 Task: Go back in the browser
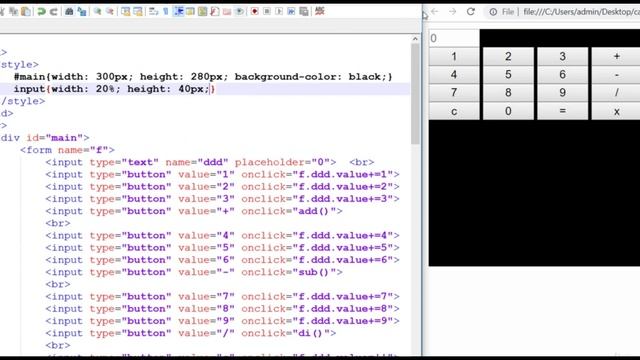click(x=435, y=11)
